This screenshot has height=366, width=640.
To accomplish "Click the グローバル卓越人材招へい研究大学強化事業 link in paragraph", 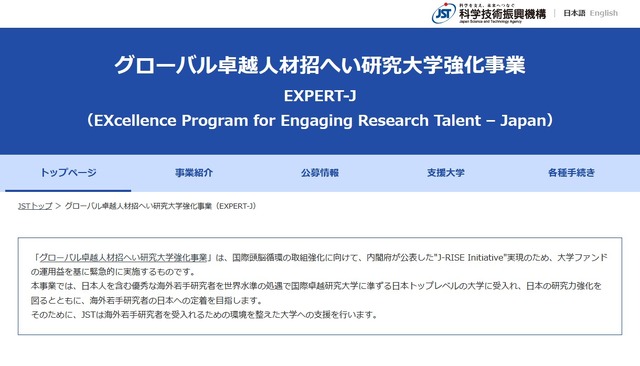I will coord(123,257).
